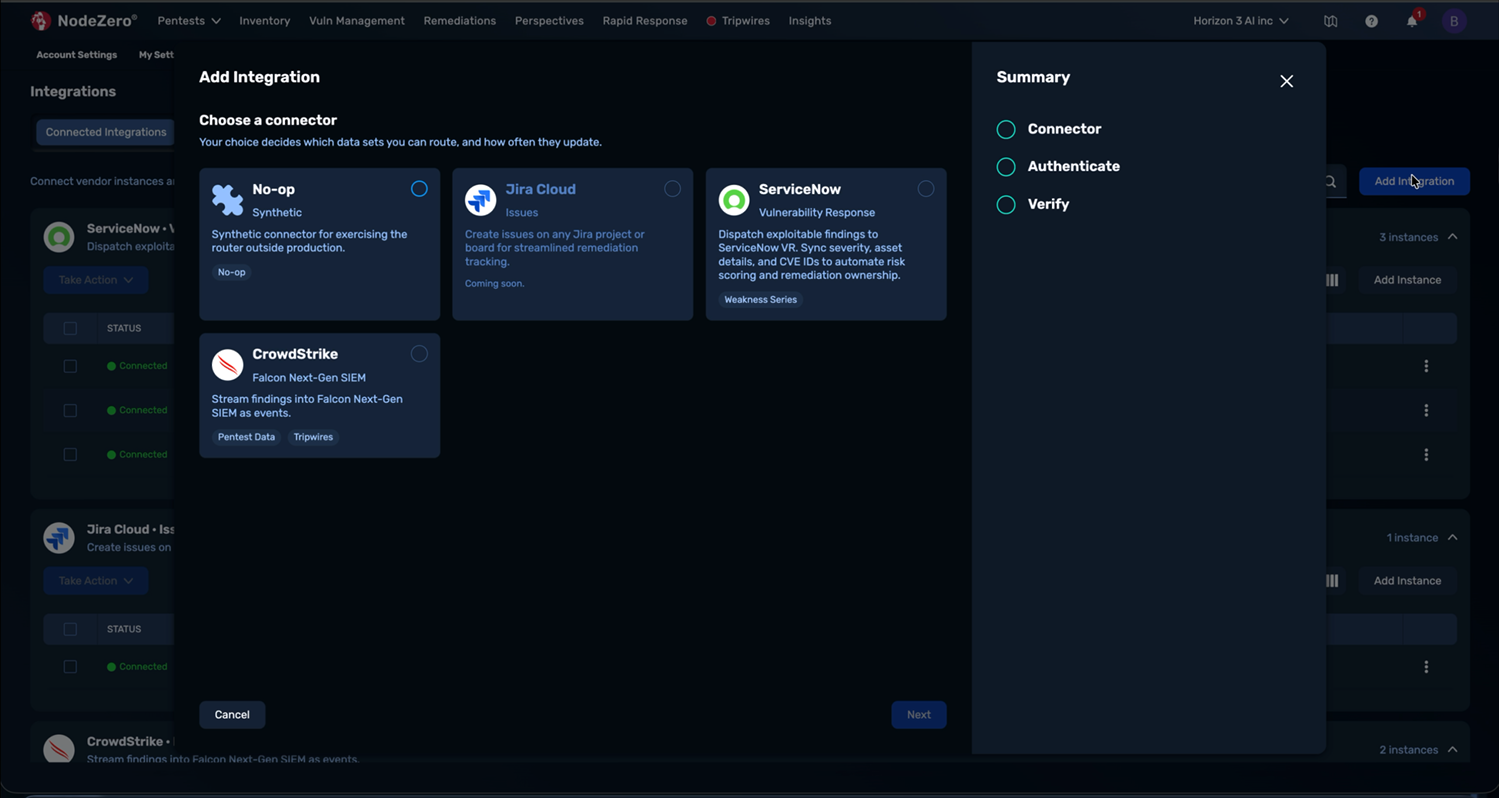Toggle select-all checkbox in ServiceNow table header
1499x798 pixels.
(70, 328)
